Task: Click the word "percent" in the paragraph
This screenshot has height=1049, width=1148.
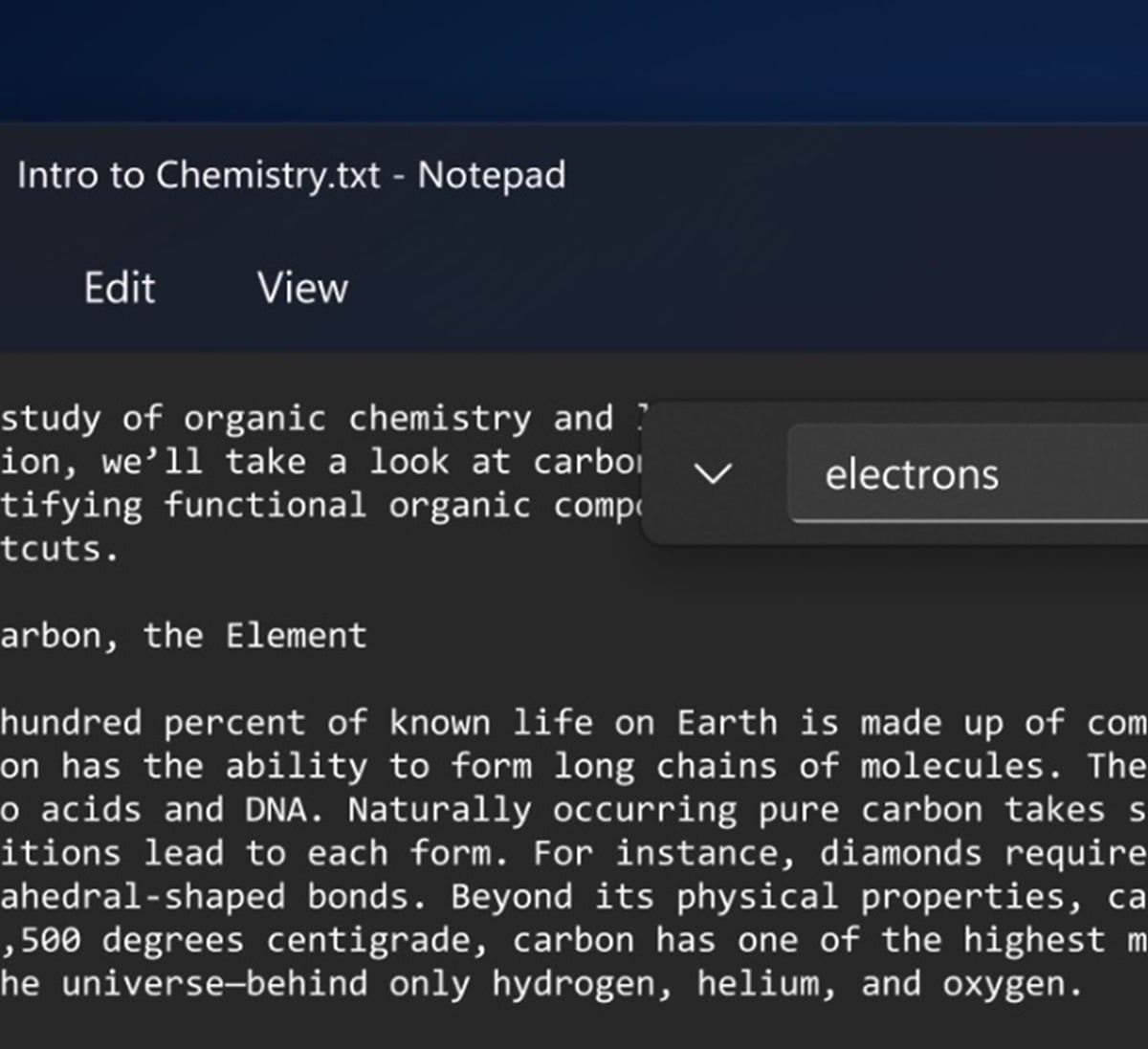Action: tap(233, 723)
